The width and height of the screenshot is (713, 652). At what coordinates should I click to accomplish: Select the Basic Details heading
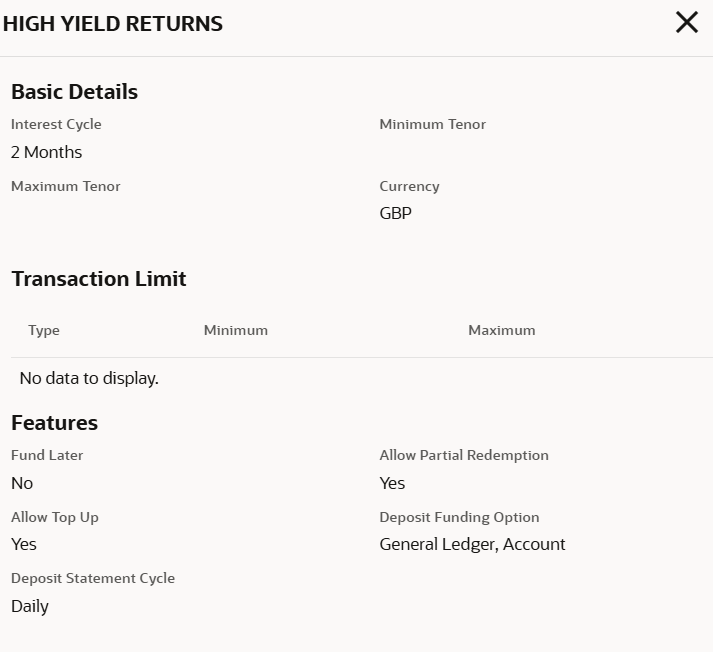coord(74,92)
